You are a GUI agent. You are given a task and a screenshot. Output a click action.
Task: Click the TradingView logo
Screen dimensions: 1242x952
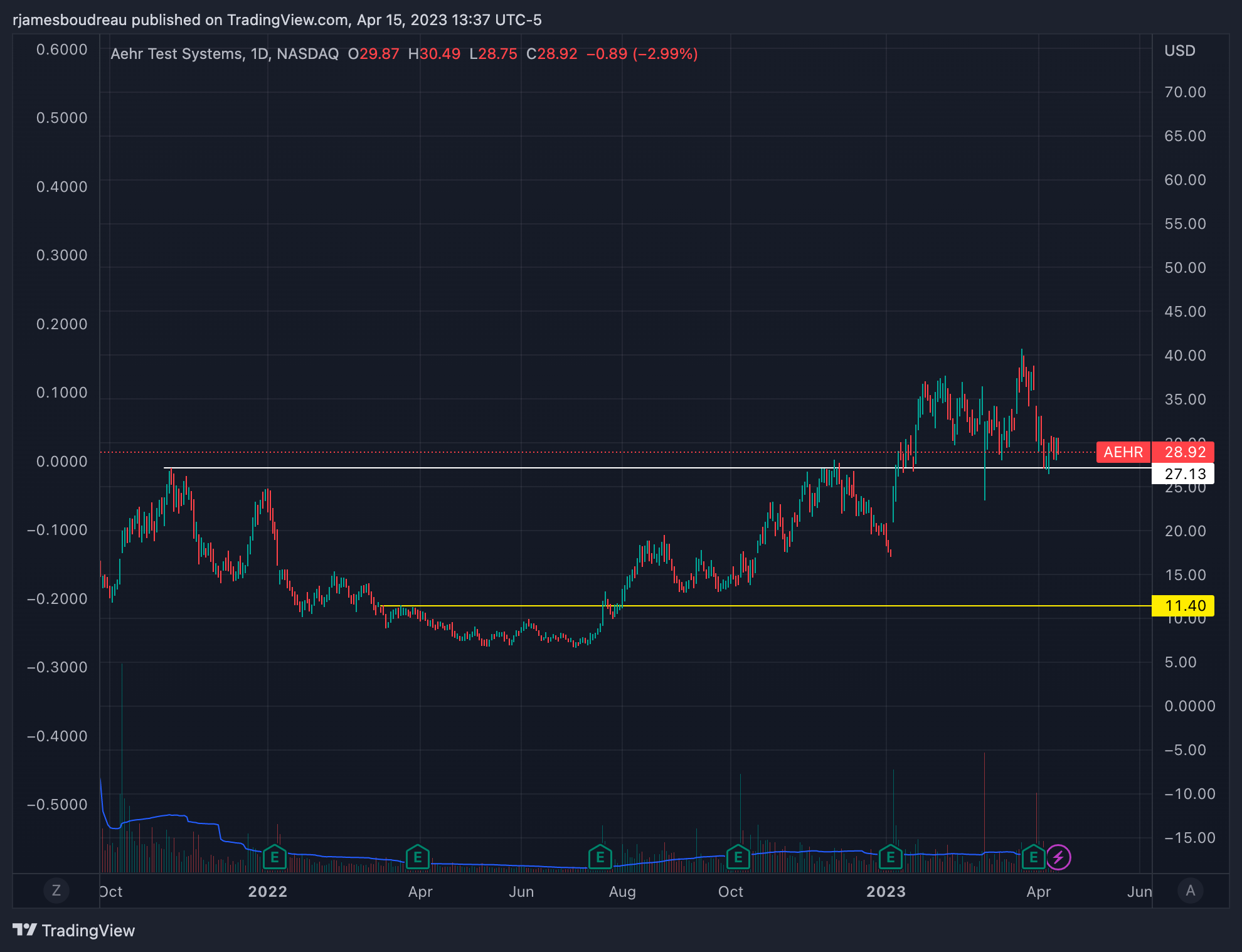point(74,931)
